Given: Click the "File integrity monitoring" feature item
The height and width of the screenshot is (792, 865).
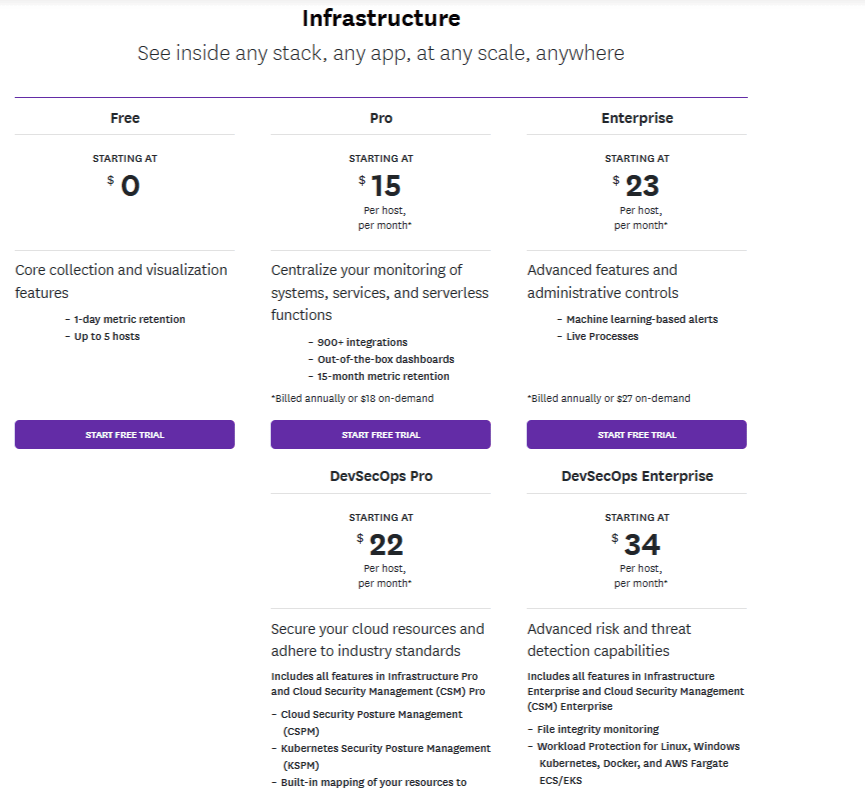Looking at the screenshot, I should tap(597, 729).
